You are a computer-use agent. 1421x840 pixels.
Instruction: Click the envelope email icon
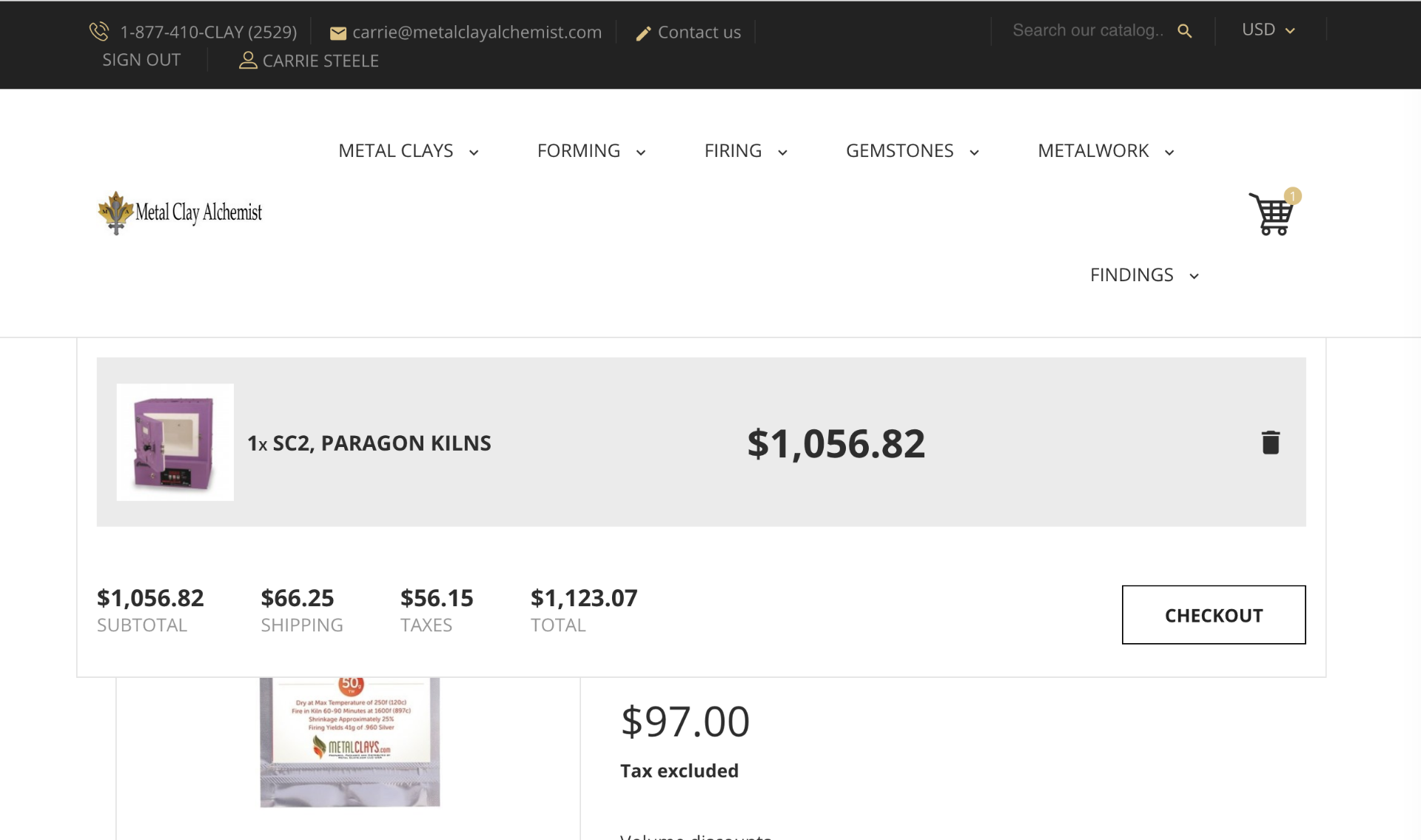pyautogui.click(x=337, y=33)
